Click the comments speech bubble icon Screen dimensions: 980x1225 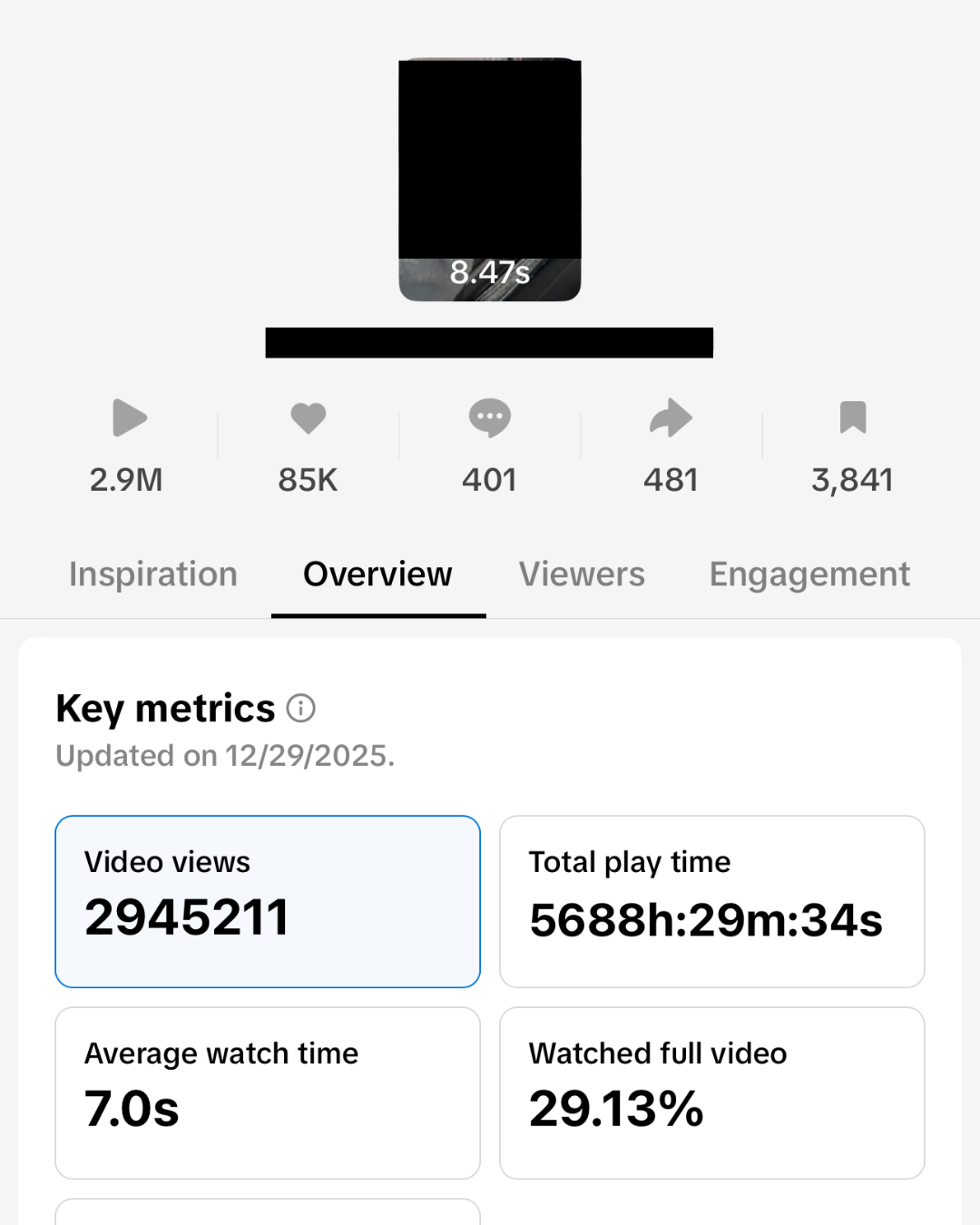click(490, 418)
